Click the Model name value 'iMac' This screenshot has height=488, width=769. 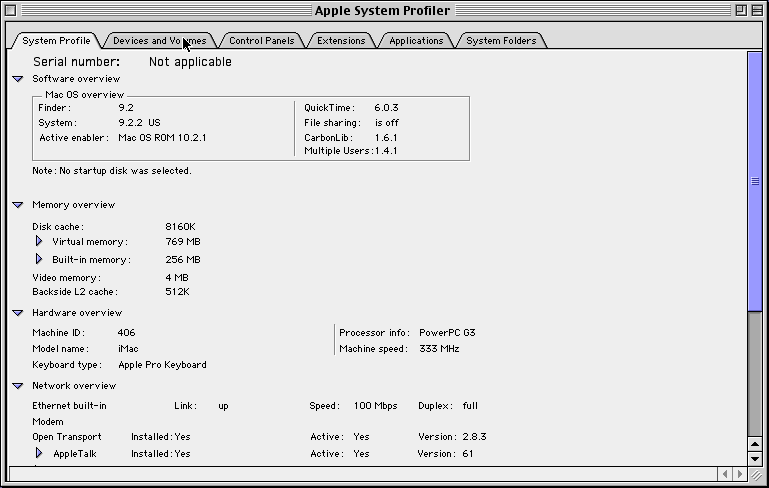point(128,349)
